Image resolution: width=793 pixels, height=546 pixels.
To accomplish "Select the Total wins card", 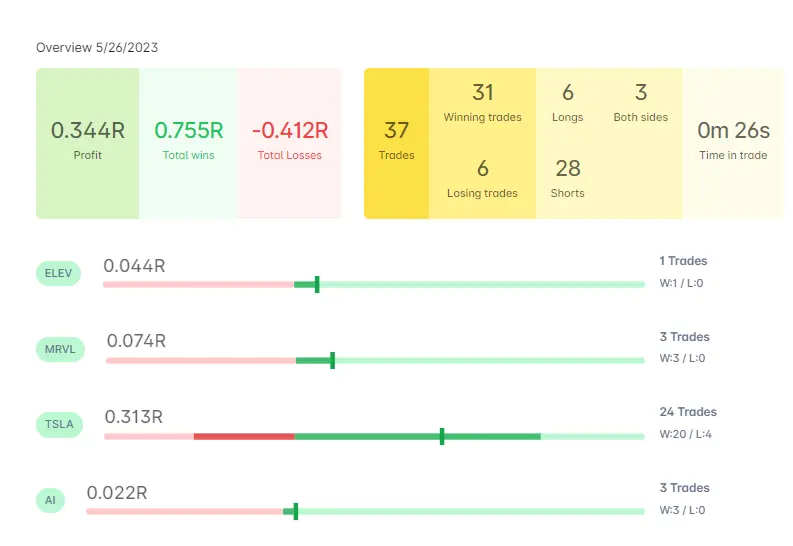I will tap(188, 141).
